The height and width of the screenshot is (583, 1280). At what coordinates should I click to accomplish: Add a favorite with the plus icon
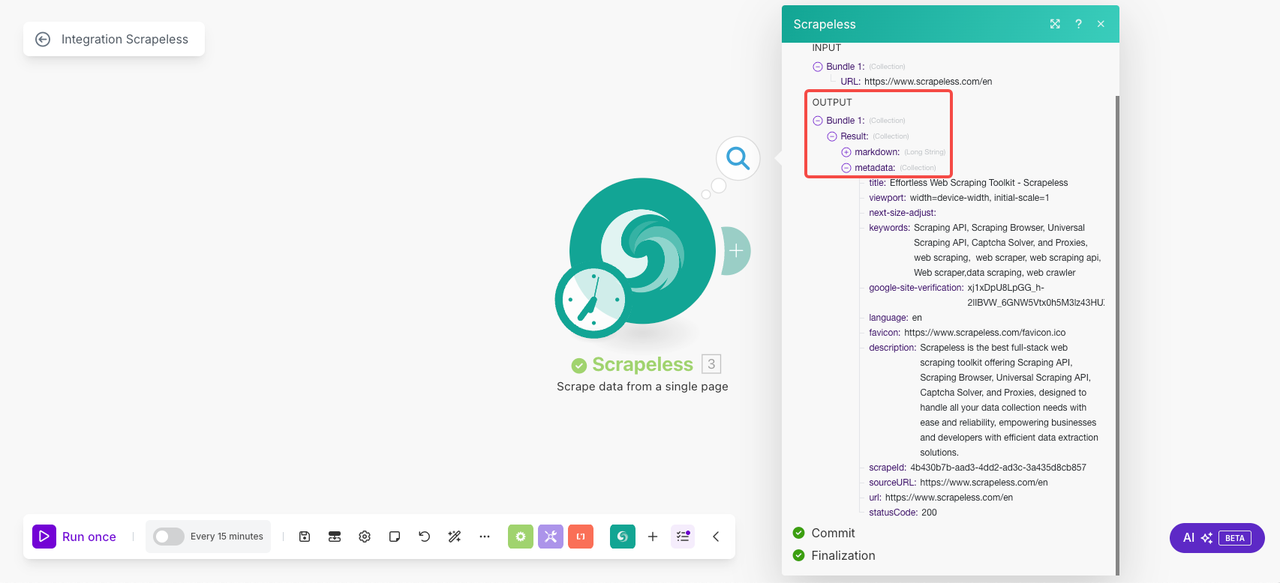653,537
